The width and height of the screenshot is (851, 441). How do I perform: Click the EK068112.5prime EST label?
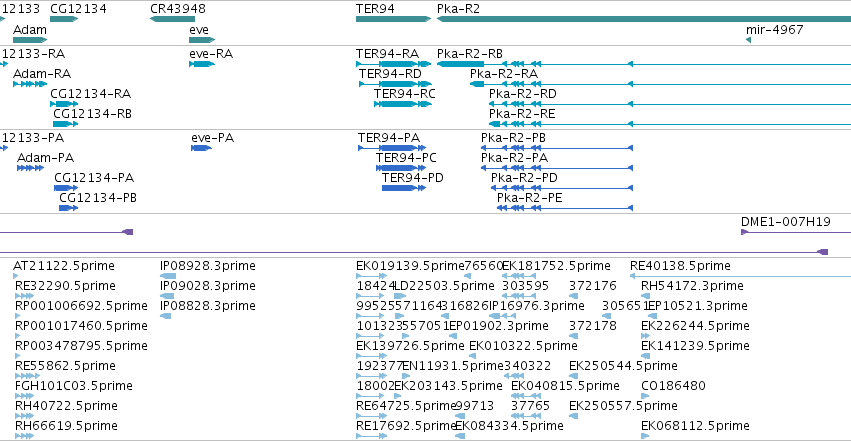tap(695, 426)
